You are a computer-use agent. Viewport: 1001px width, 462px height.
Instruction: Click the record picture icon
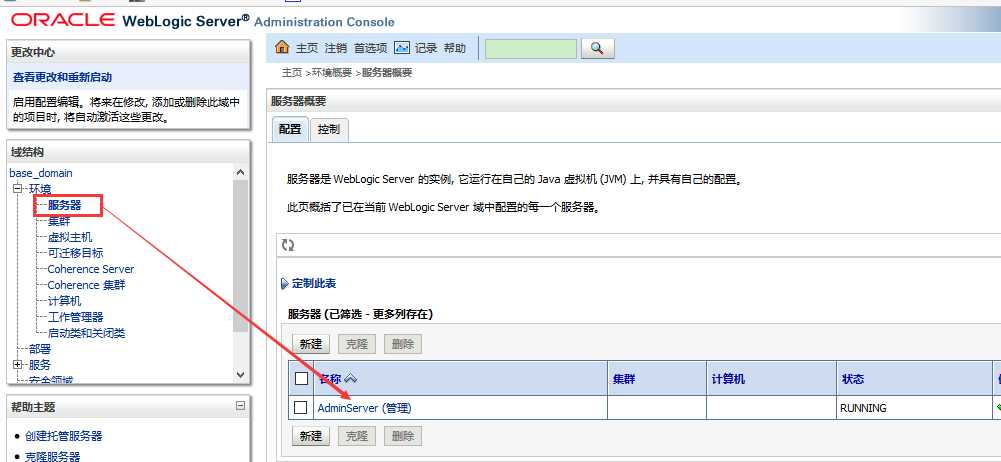(x=402, y=48)
